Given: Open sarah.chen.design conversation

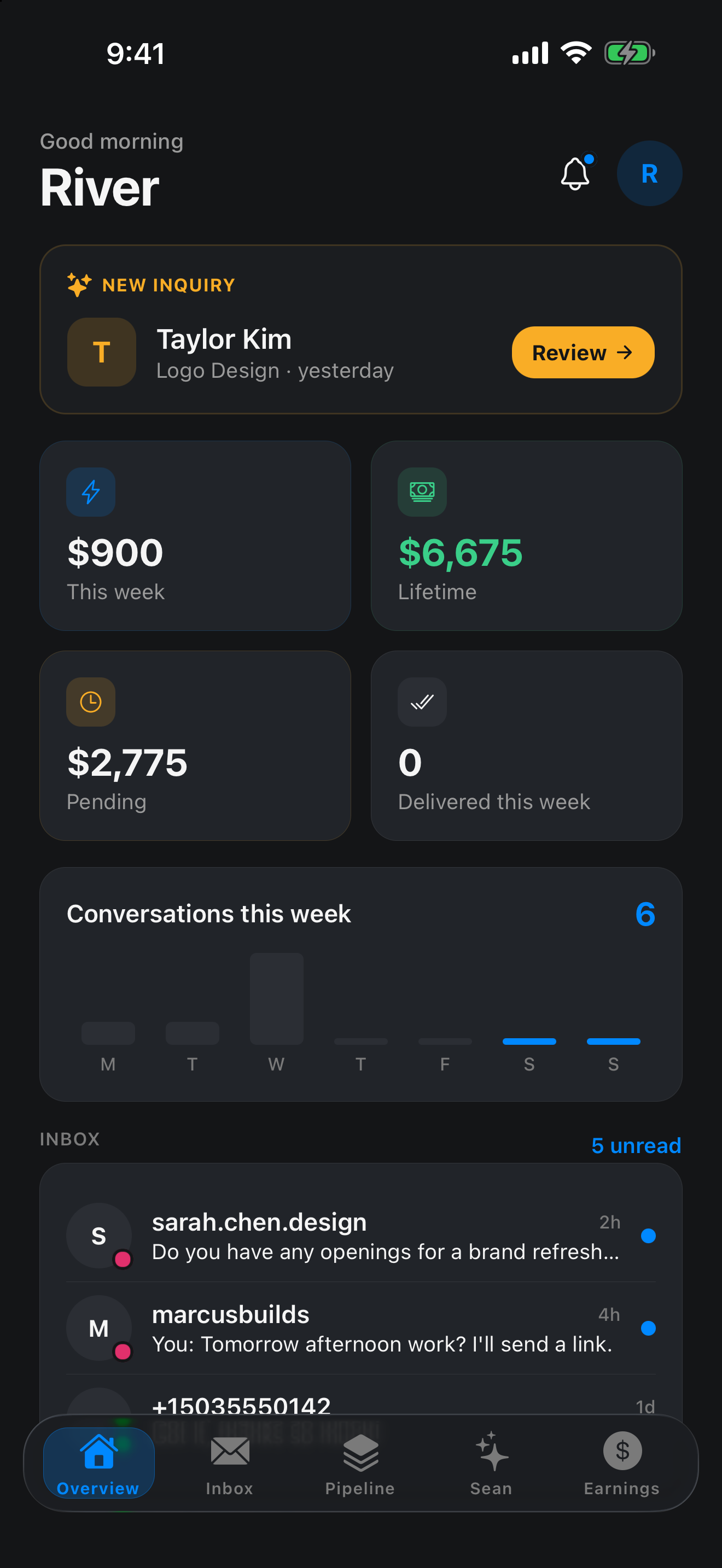Looking at the screenshot, I should point(361,1236).
